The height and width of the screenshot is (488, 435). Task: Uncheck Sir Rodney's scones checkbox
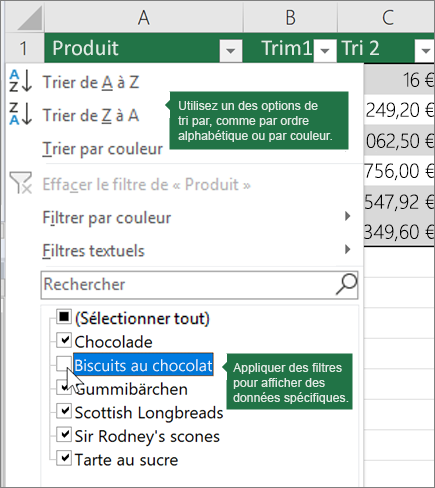(x=64, y=434)
